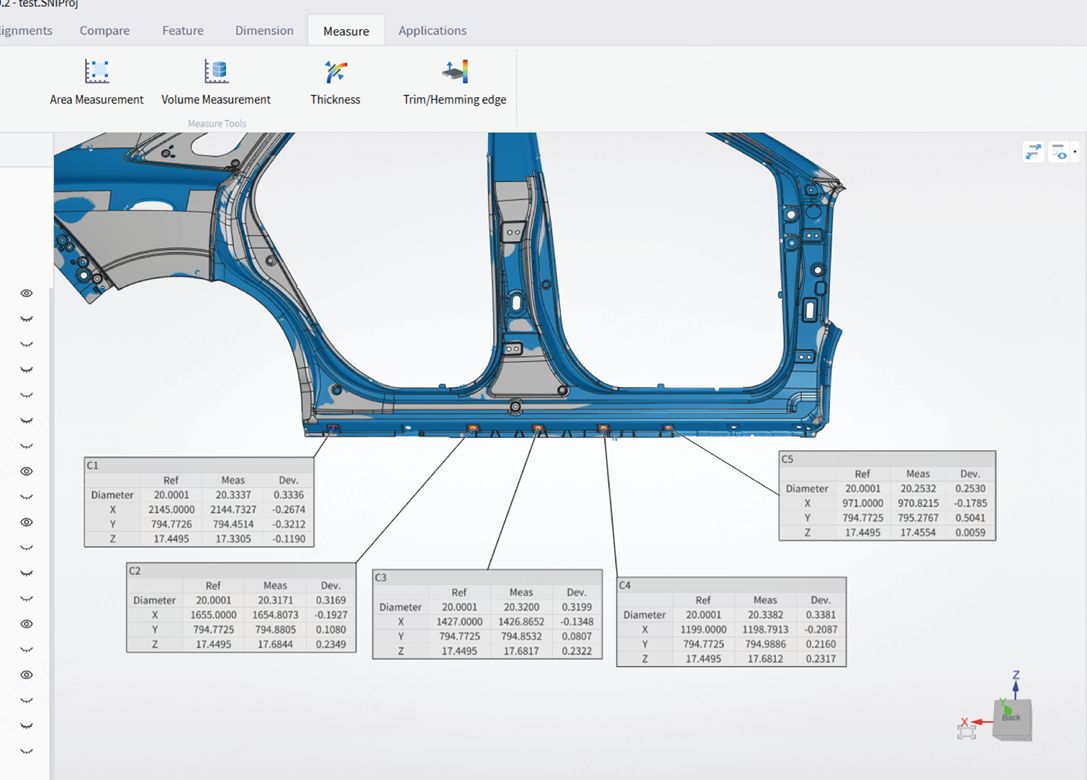Toggle the topmost open eye in the sidebar
The height and width of the screenshot is (780, 1087).
26,293
